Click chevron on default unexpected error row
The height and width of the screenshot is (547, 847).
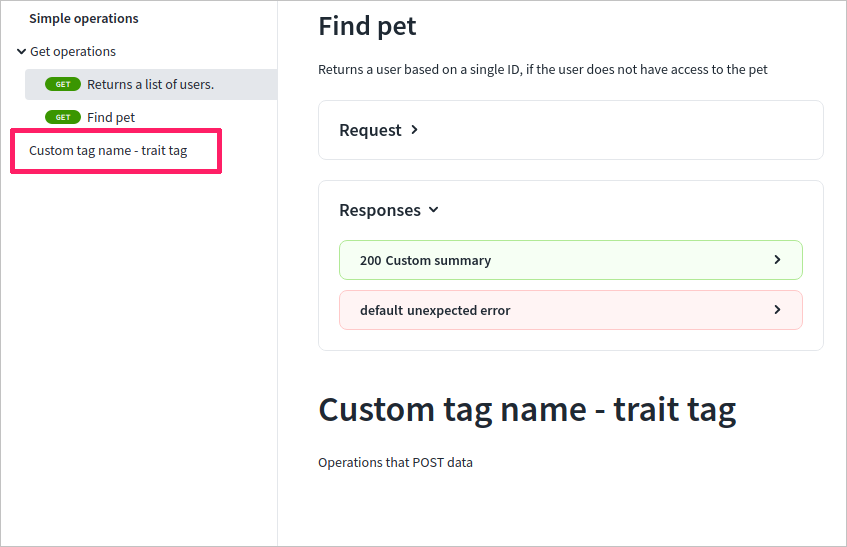777,309
